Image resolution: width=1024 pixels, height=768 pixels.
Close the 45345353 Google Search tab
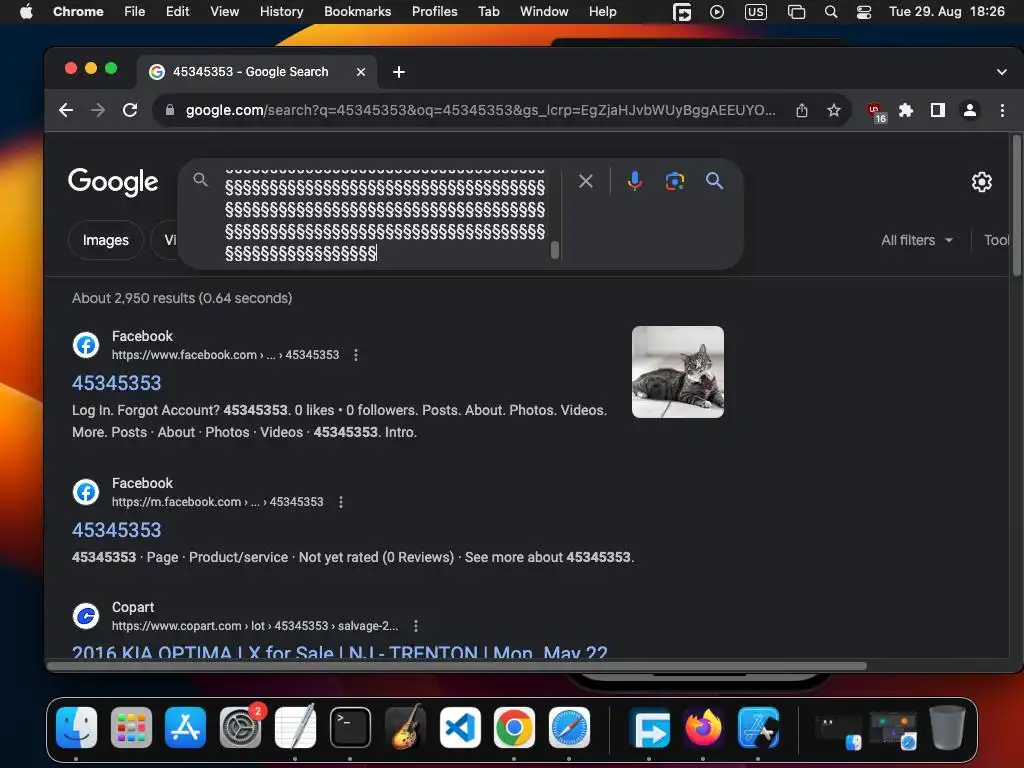pos(360,72)
